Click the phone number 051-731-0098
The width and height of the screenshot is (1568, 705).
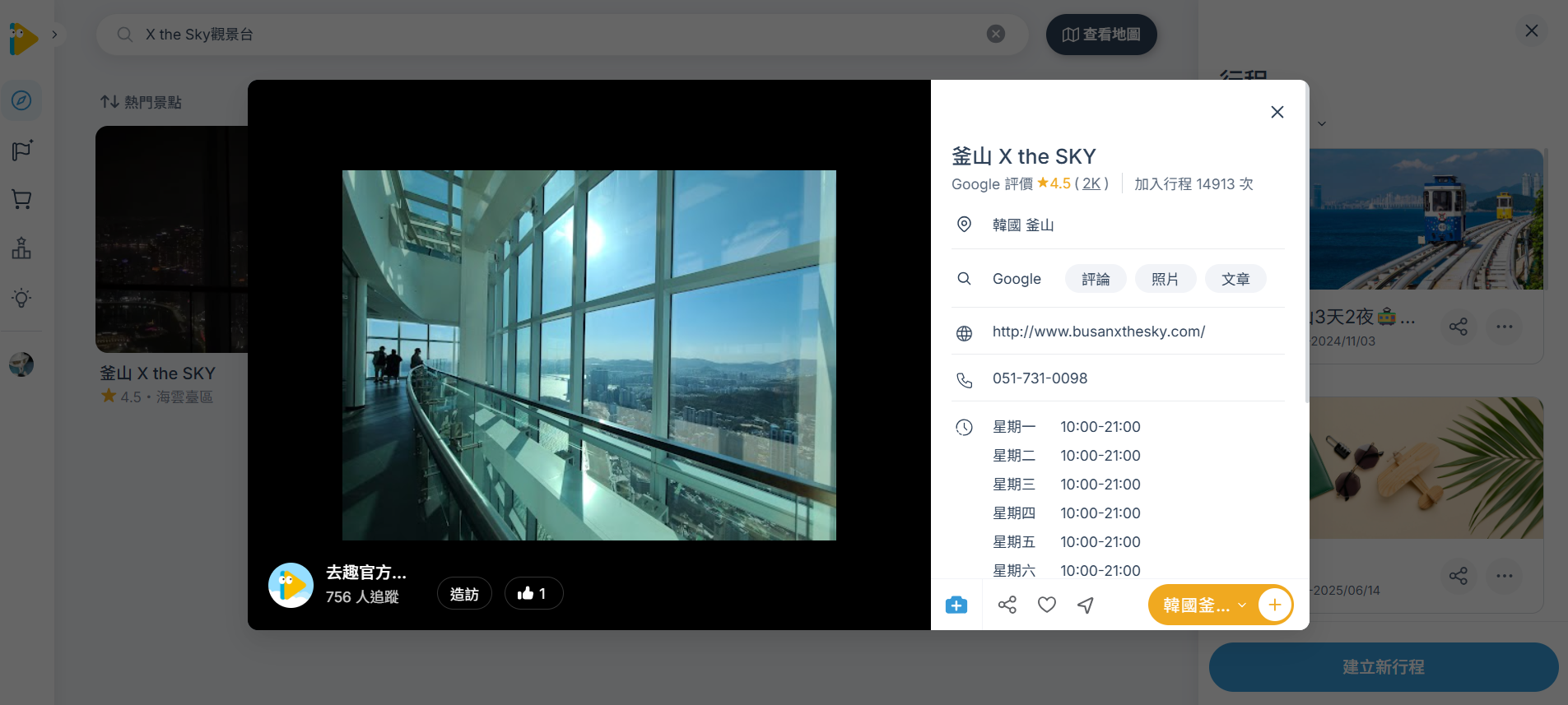(x=1040, y=378)
